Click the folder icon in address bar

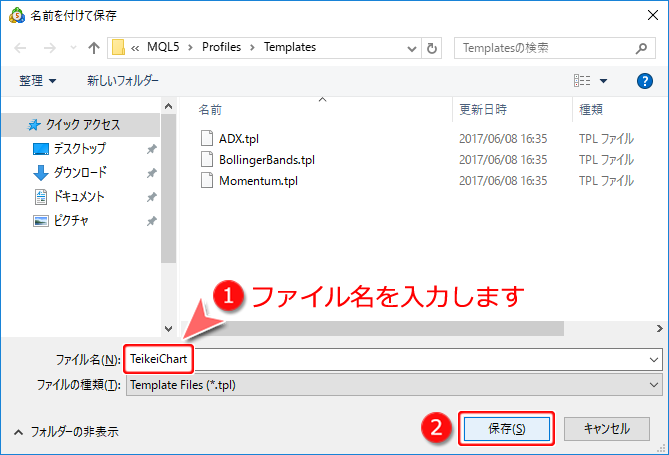[118, 47]
